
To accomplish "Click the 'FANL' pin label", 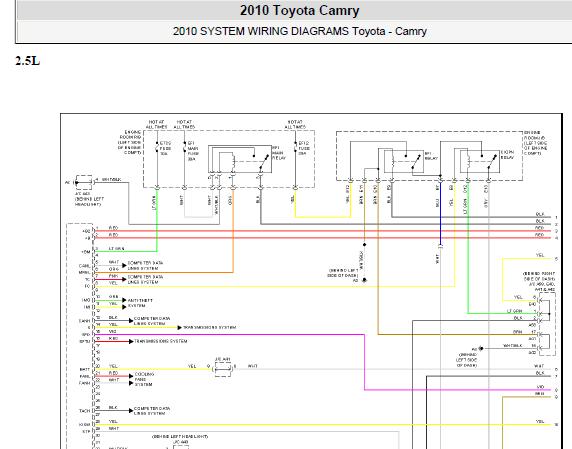I will (x=85, y=376).
